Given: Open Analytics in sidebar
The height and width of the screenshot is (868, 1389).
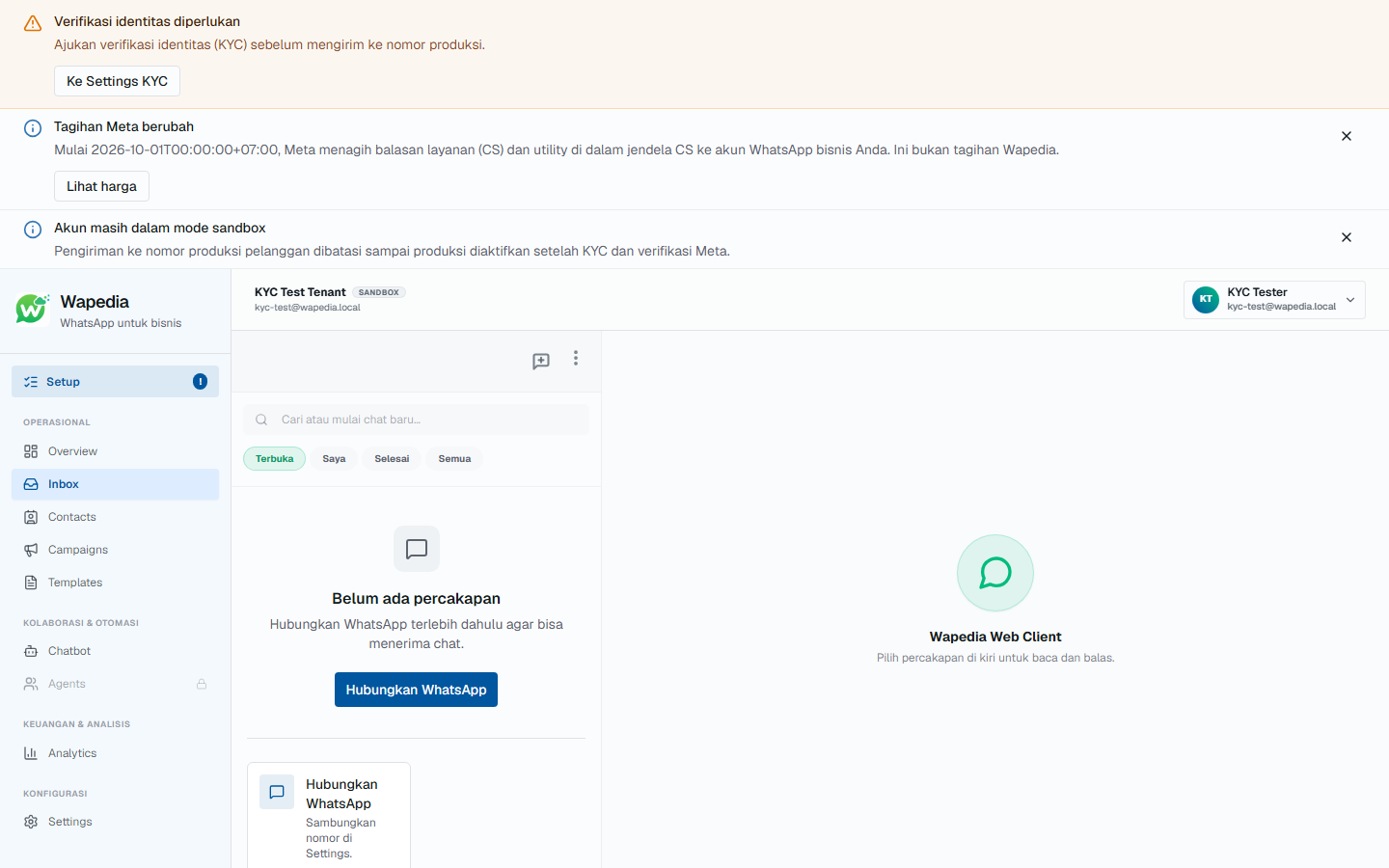Looking at the screenshot, I should [115, 753].
